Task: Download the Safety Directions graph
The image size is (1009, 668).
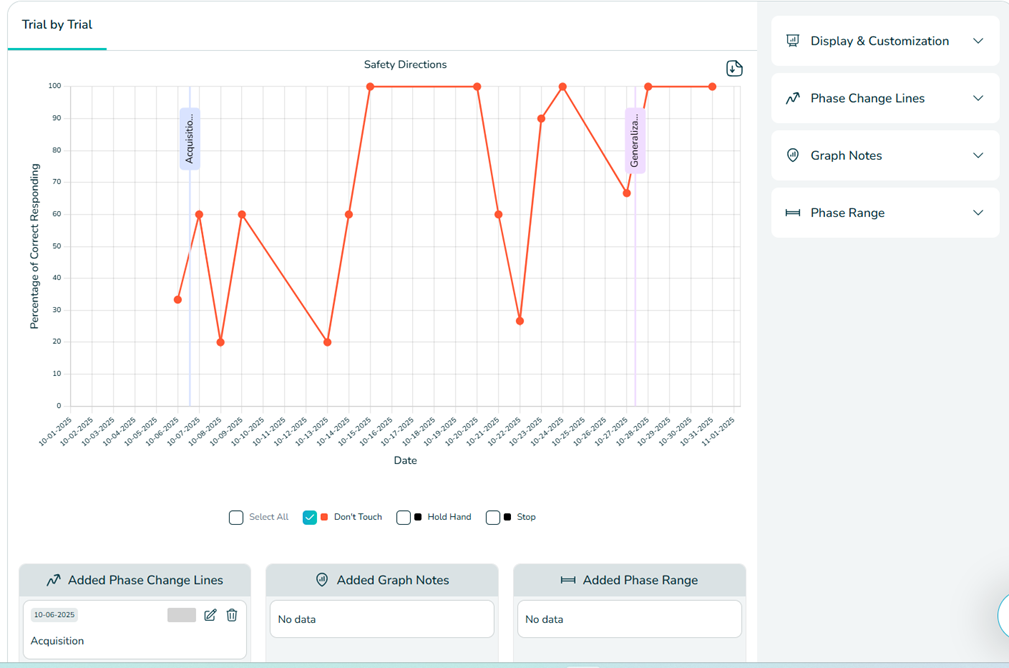Action: pos(734,68)
